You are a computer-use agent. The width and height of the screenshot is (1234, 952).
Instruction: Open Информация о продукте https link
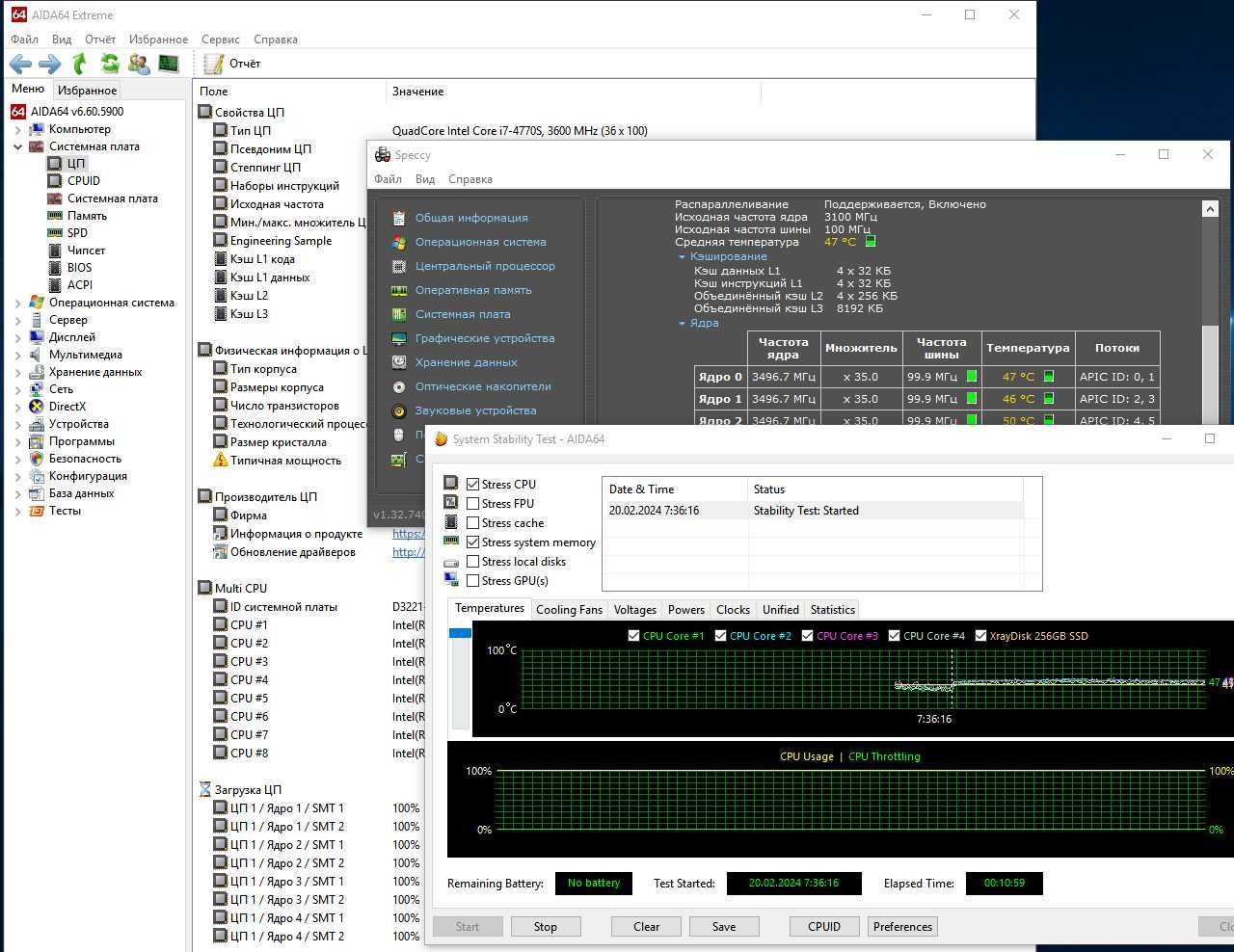click(x=408, y=534)
